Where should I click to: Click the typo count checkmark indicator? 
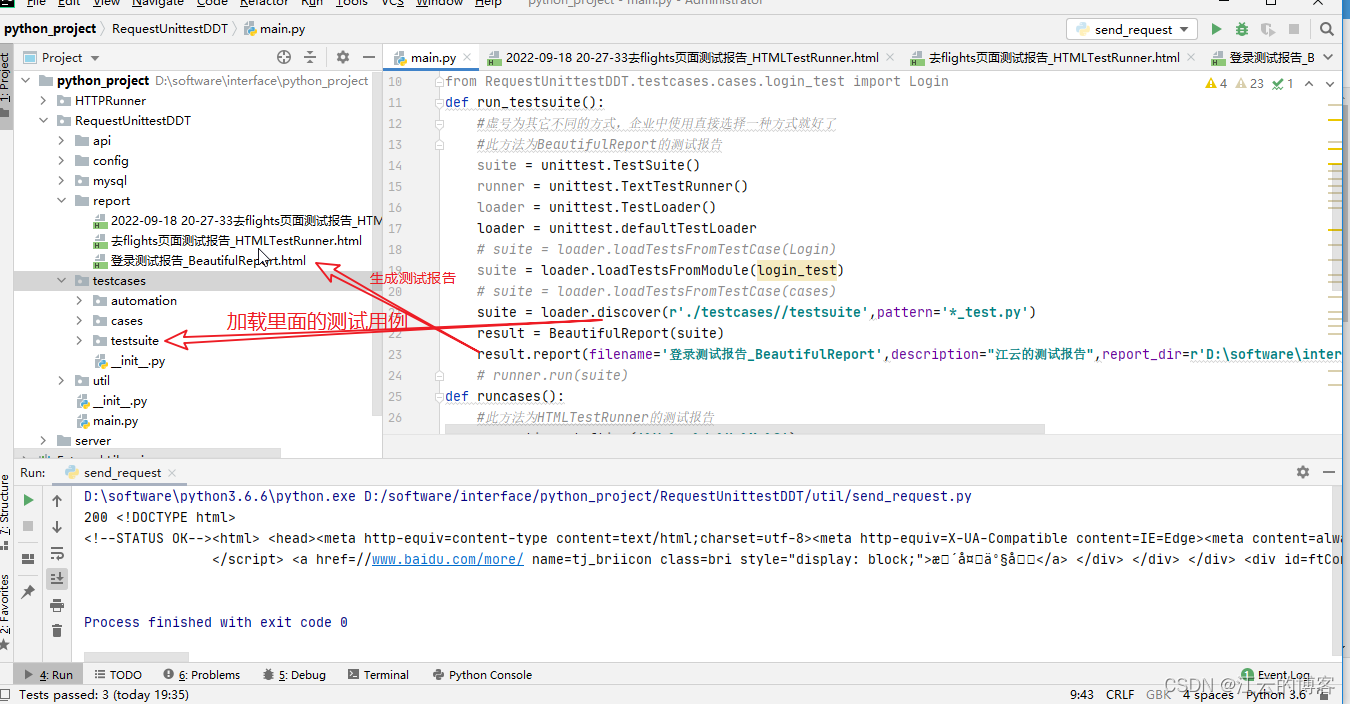(x=1283, y=84)
